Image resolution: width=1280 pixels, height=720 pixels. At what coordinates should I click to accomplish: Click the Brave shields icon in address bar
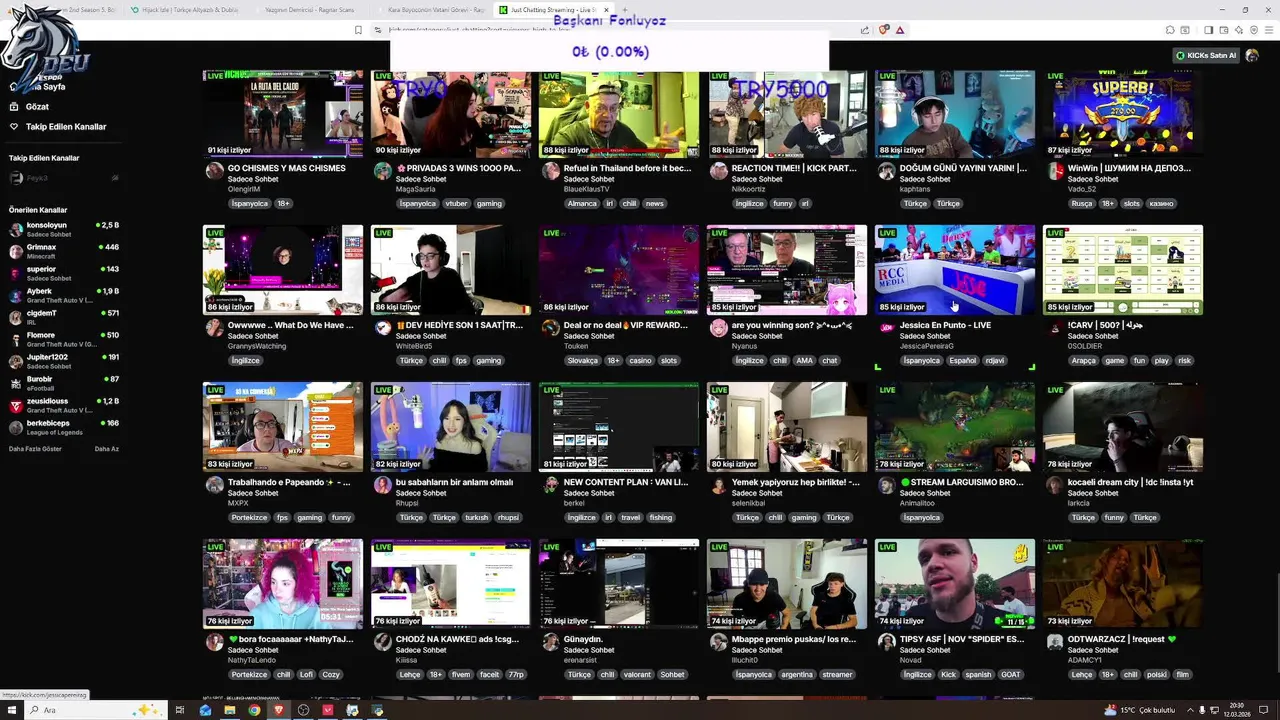883,30
